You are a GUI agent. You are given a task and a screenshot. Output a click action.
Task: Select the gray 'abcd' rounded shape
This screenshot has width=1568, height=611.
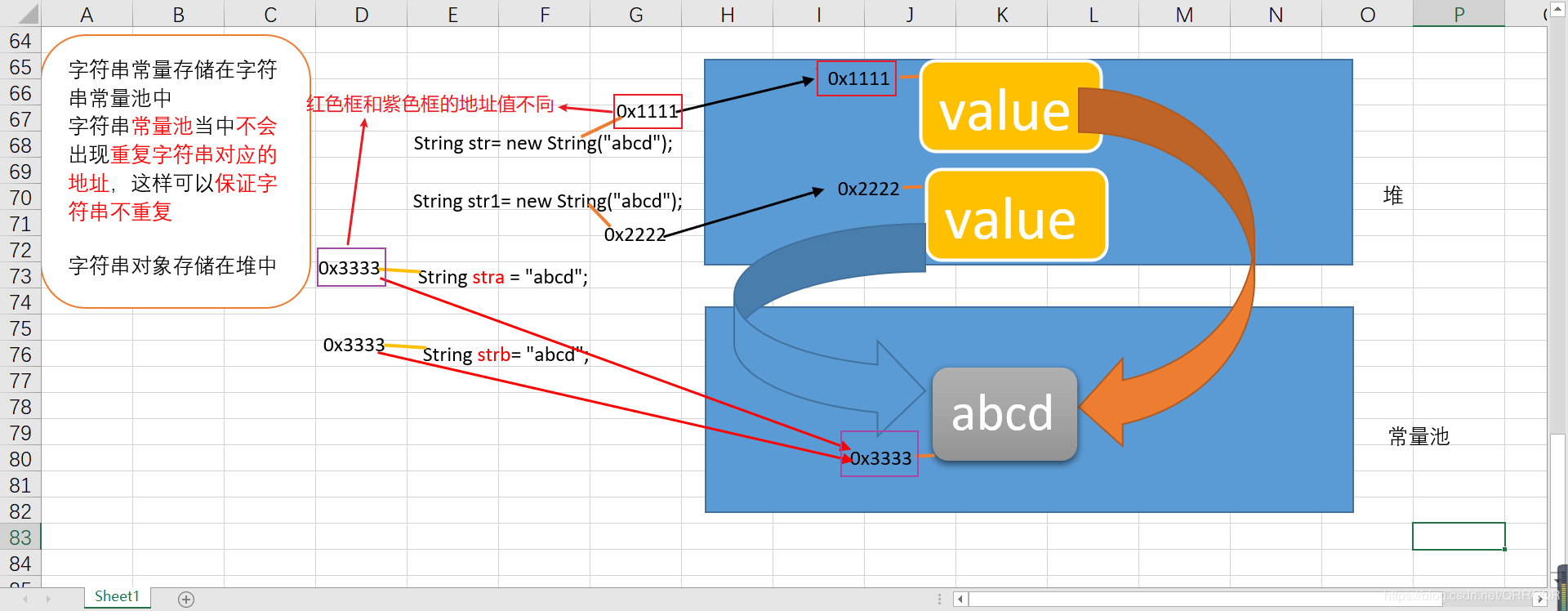coord(1004,413)
